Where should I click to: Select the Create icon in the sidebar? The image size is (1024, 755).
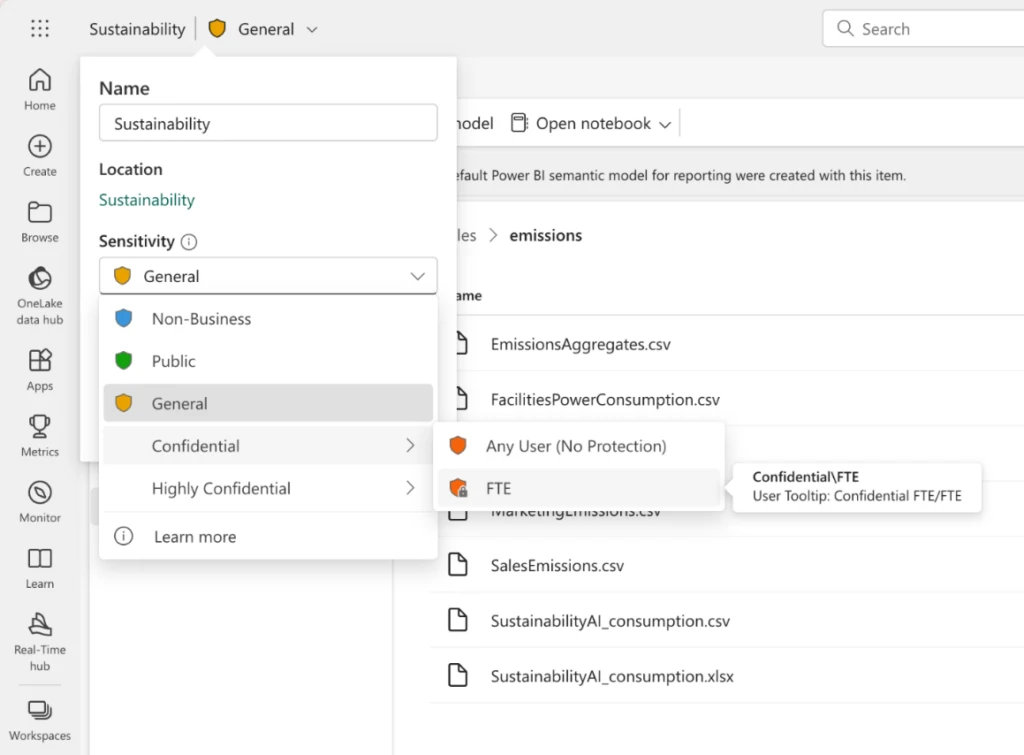pos(39,155)
